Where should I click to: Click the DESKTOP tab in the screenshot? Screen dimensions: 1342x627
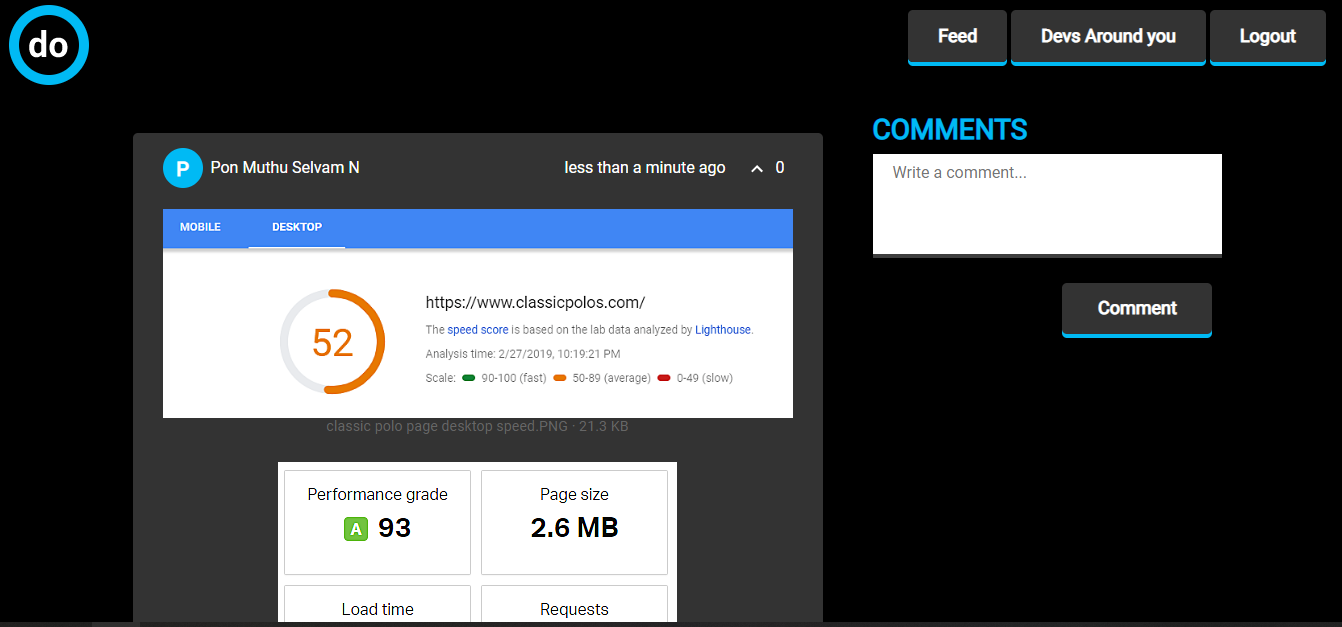(297, 227)
